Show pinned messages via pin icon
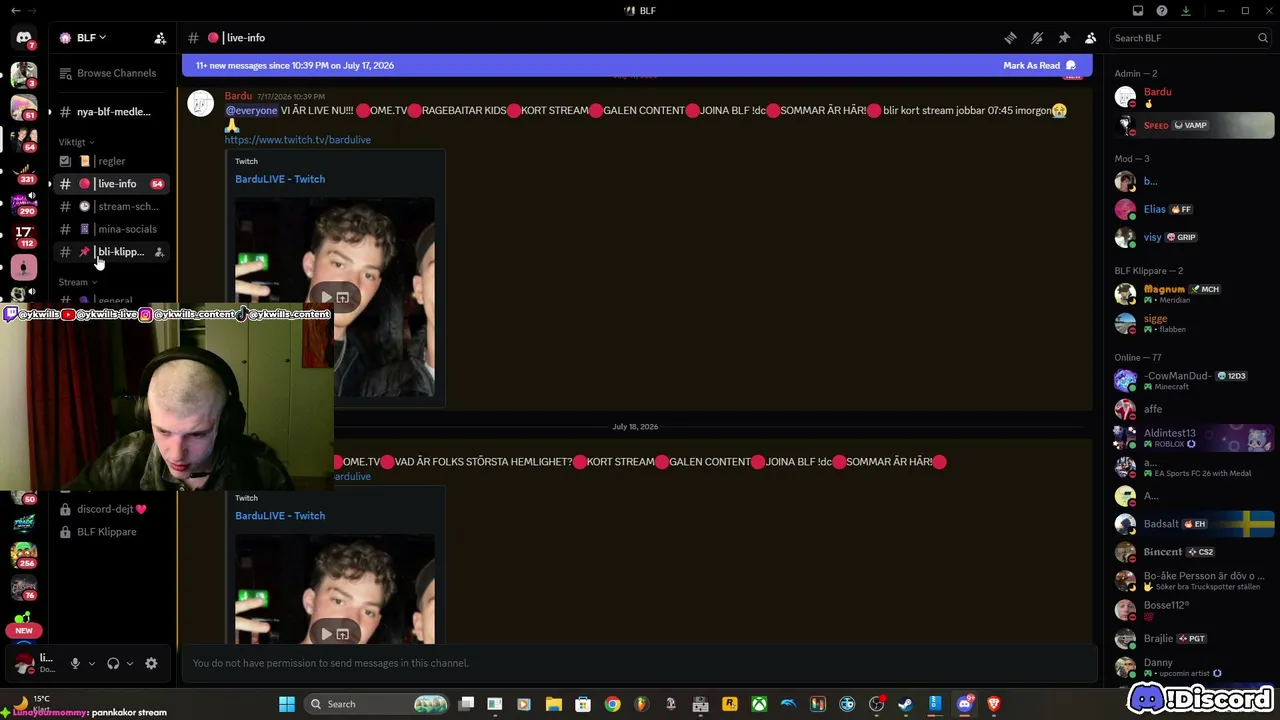This screenshot has width=1280, height=720. click(1064, 38)
